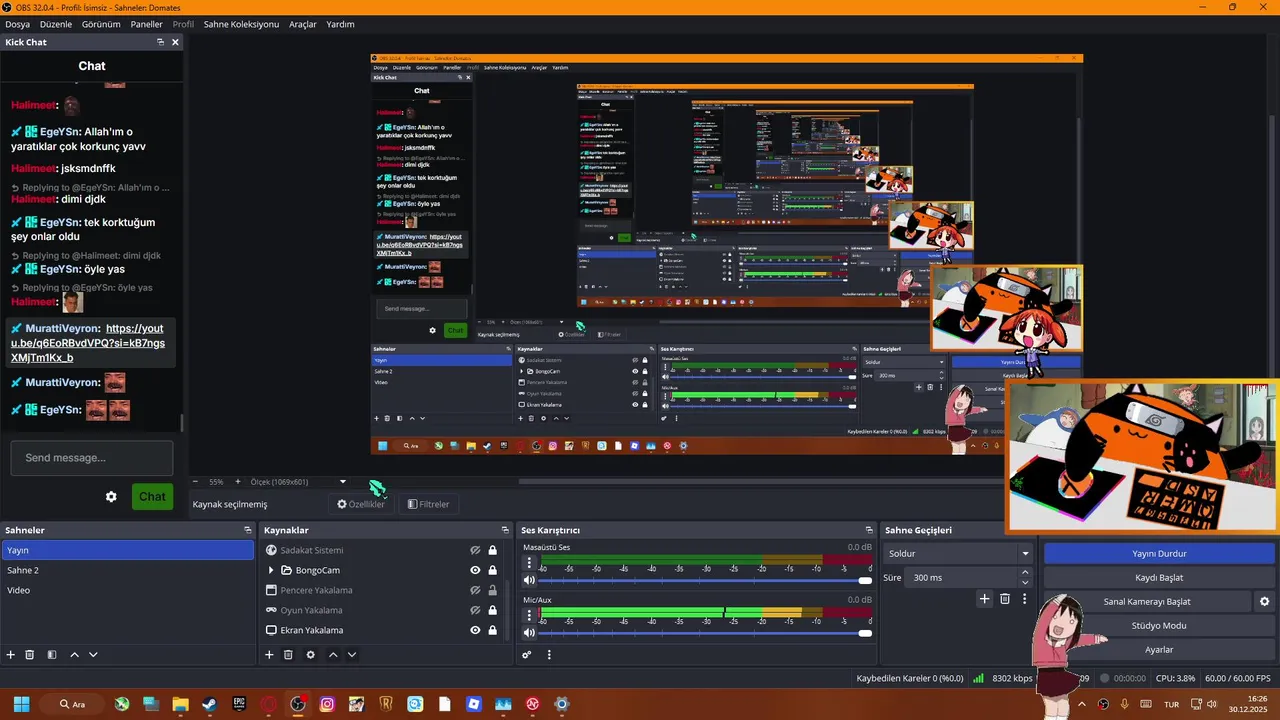
Task: Undock the Kaynaklar panel
Action: 505,530
